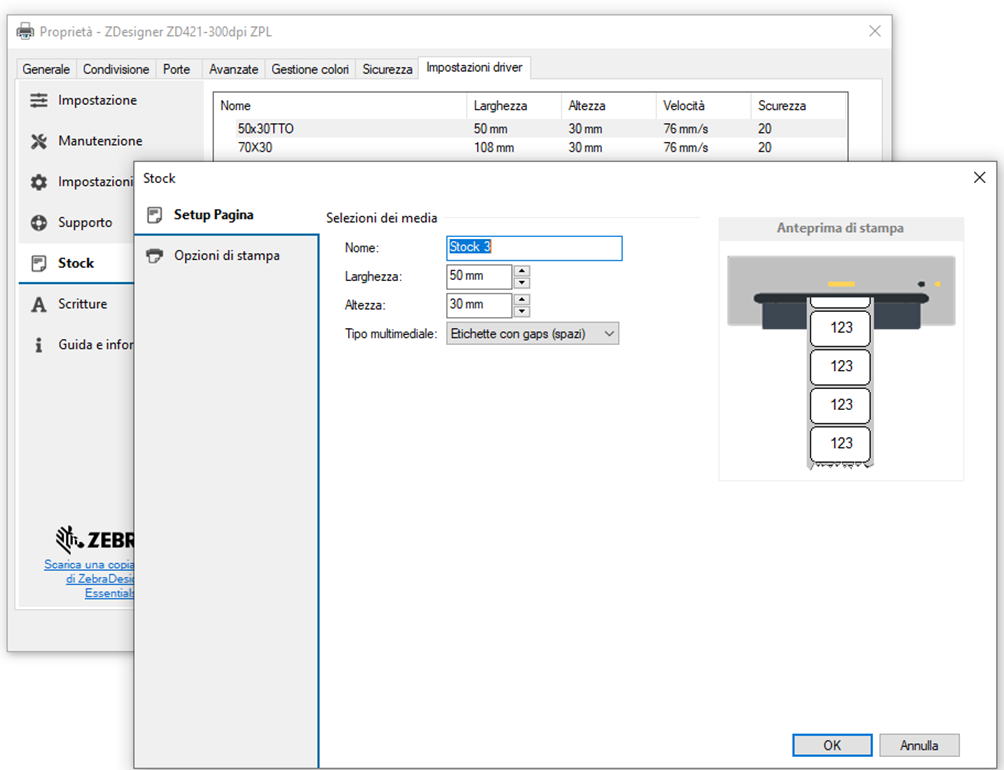Click the gear icon in sidebar

click(39, 182)
